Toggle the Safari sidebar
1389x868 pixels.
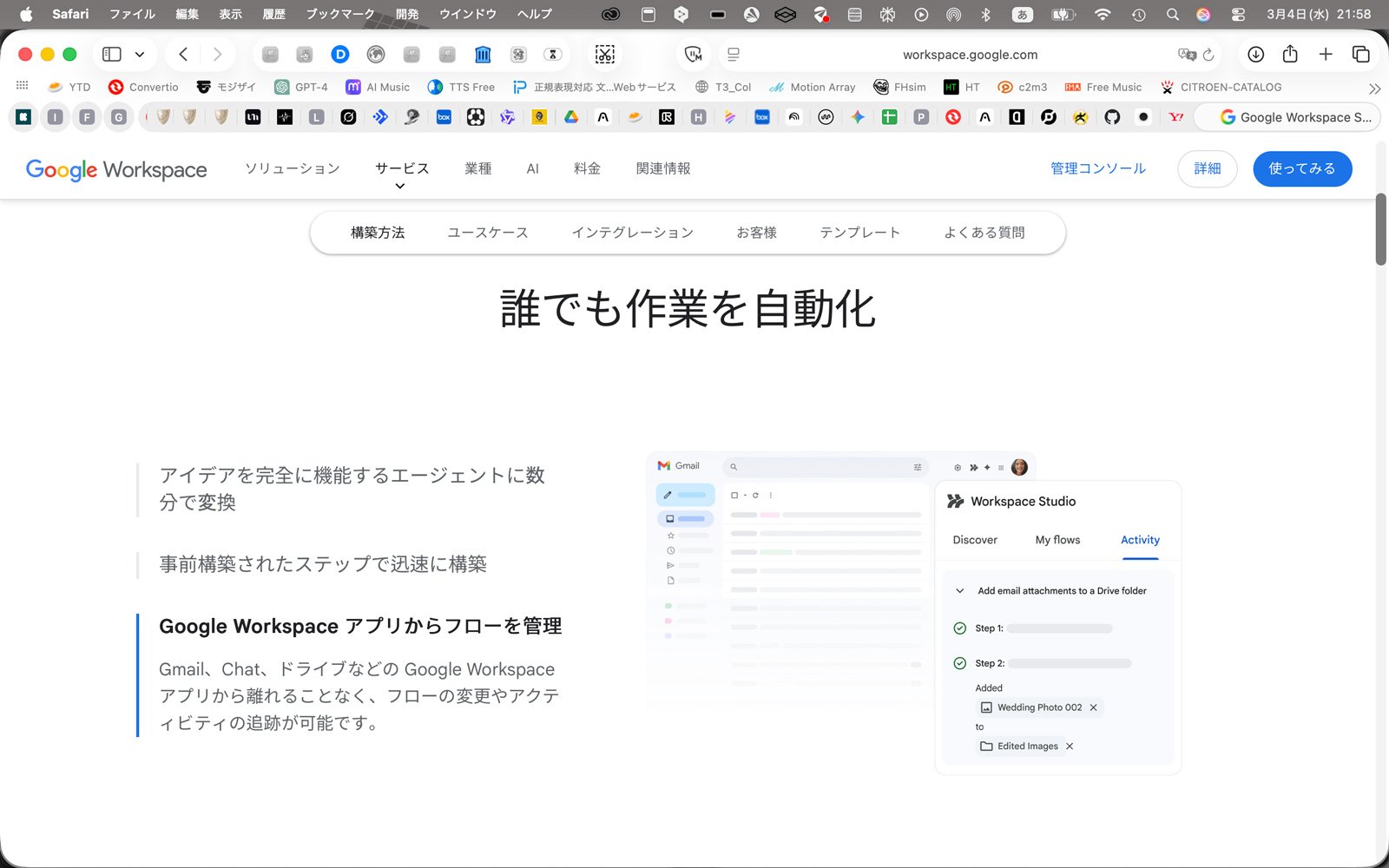tap(110, 54)
